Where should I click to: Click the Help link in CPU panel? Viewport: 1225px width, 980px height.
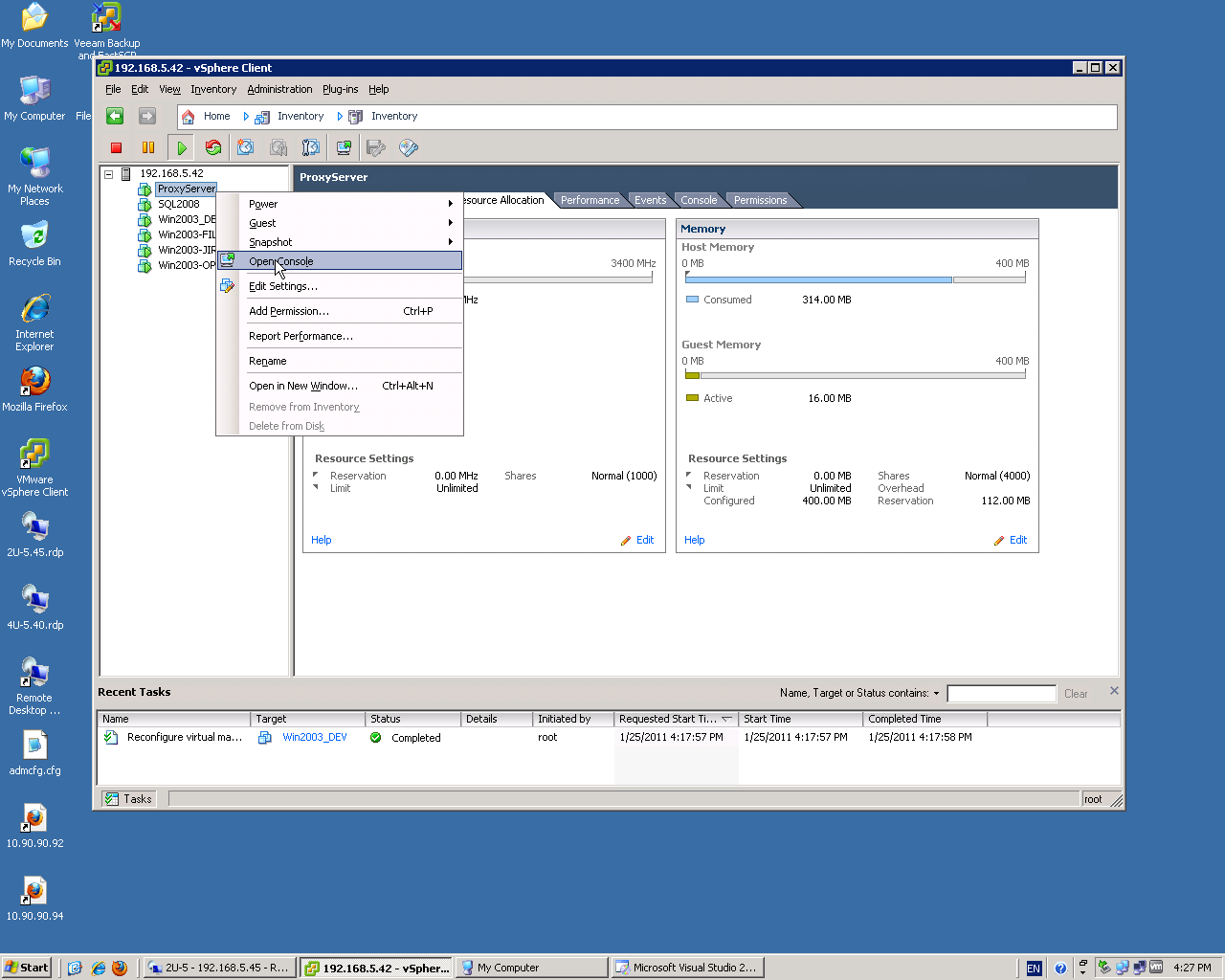[x=322, y=540]
